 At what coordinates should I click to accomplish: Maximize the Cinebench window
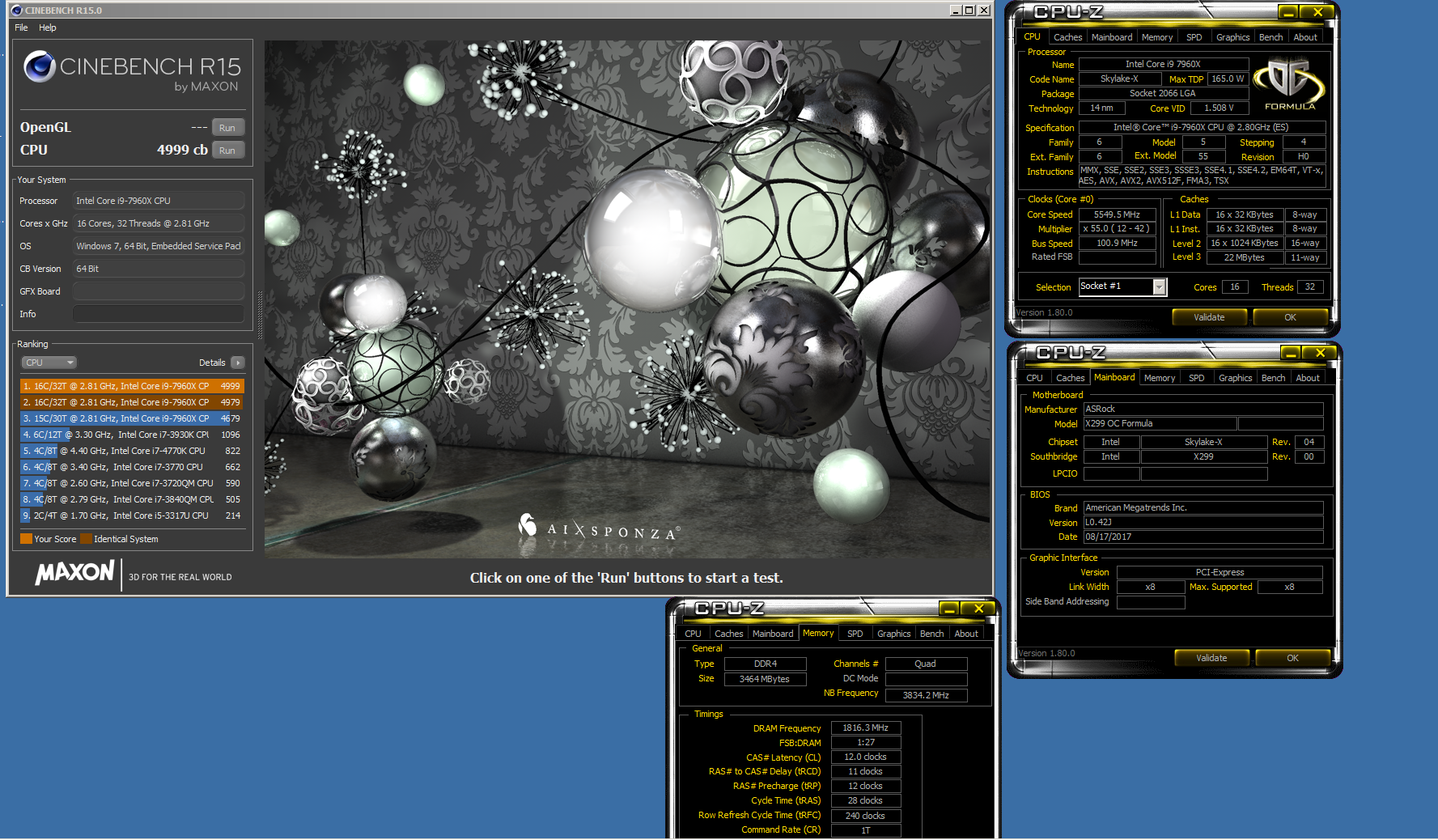969,11
